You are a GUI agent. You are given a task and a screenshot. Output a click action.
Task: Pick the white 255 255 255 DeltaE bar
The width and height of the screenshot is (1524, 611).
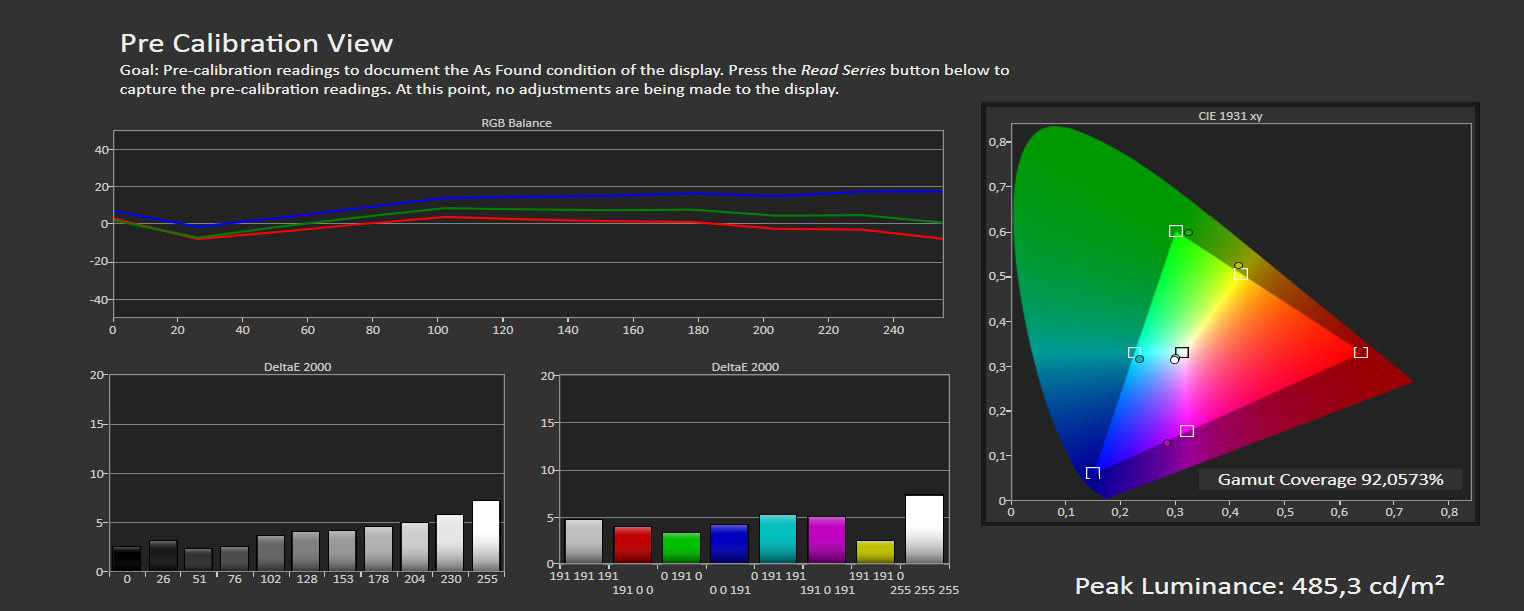924,529
